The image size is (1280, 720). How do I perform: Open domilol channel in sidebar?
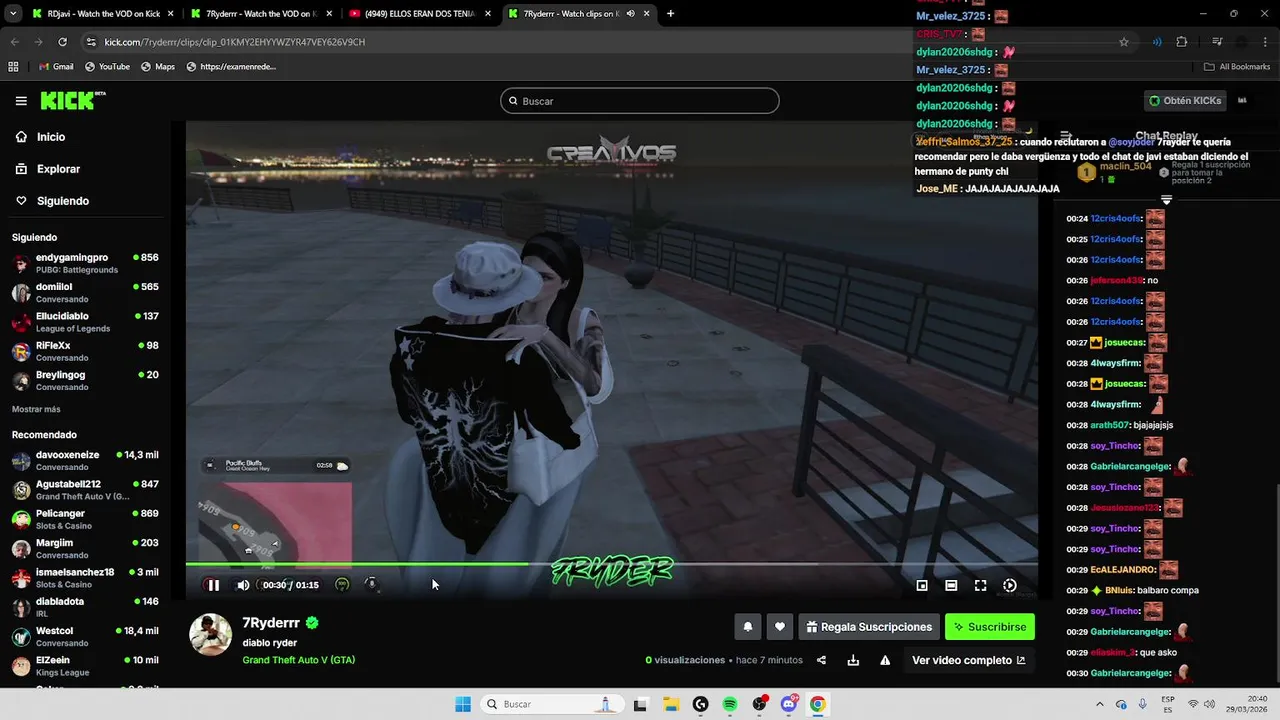pos(85,293)
